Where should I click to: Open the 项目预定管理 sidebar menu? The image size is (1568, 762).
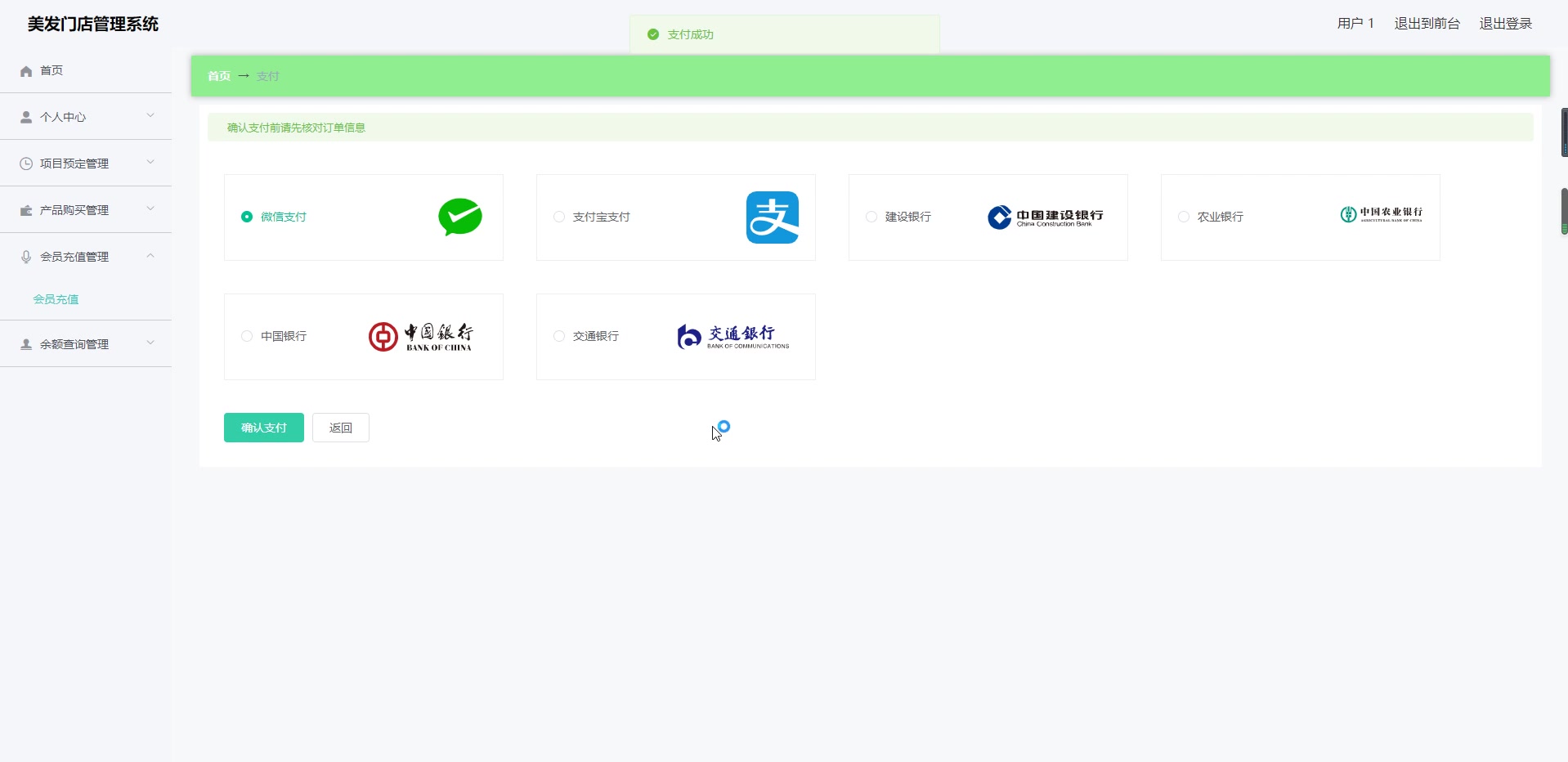[86, 164]
